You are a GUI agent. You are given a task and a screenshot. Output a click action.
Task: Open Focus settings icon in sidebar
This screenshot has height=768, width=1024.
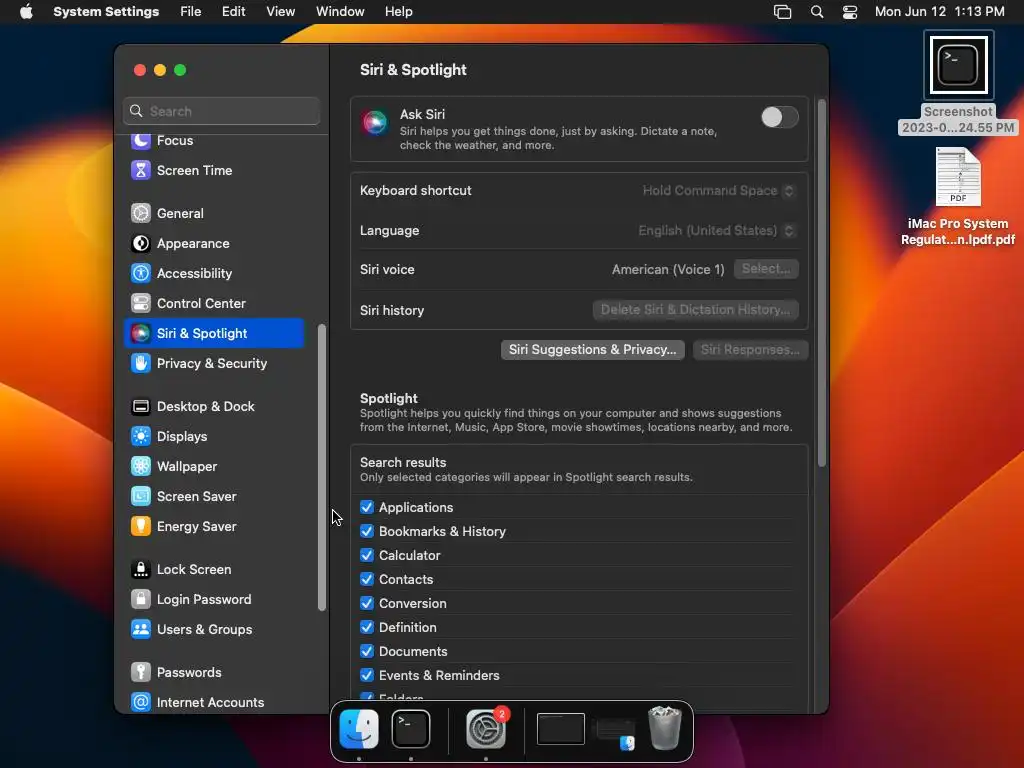(140, 140)
